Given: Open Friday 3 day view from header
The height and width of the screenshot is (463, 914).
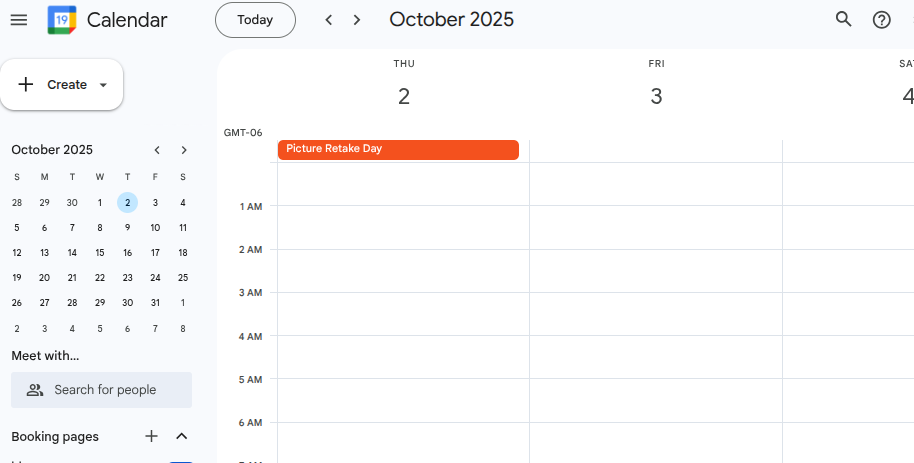Looking at the screenshot, I should pos(656,96).
